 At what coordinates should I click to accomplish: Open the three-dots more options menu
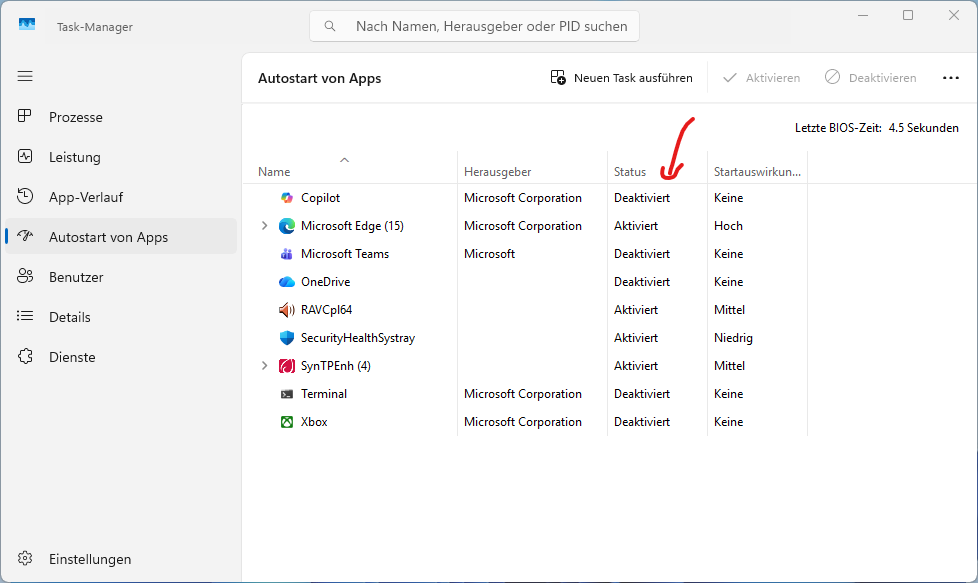950,78
